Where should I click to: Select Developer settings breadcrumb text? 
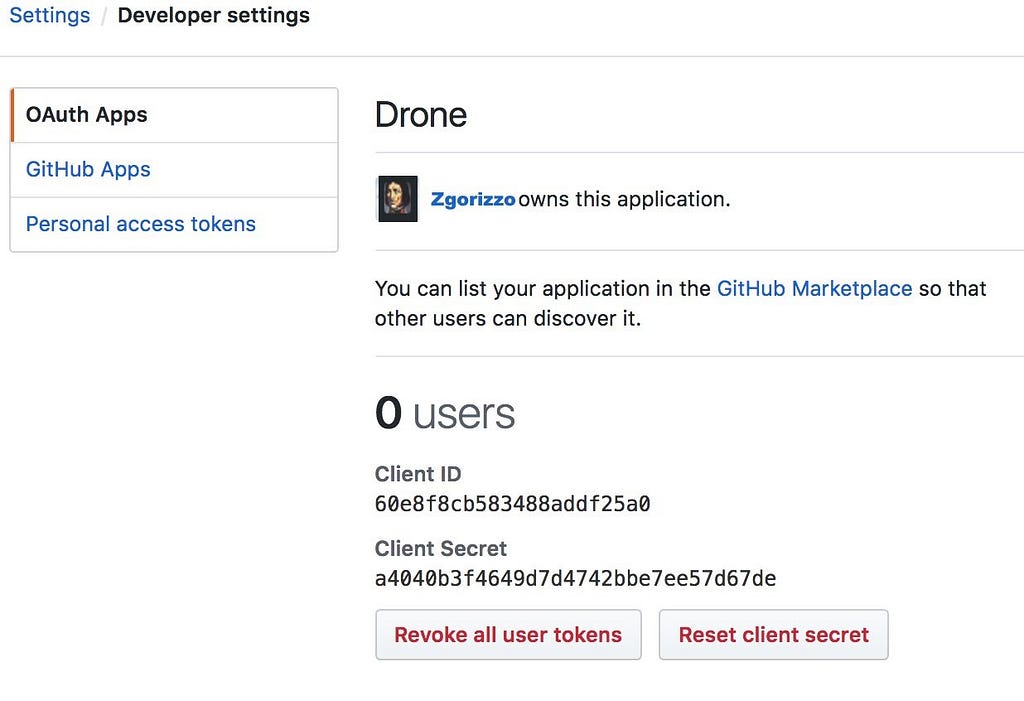pos(214,15)
